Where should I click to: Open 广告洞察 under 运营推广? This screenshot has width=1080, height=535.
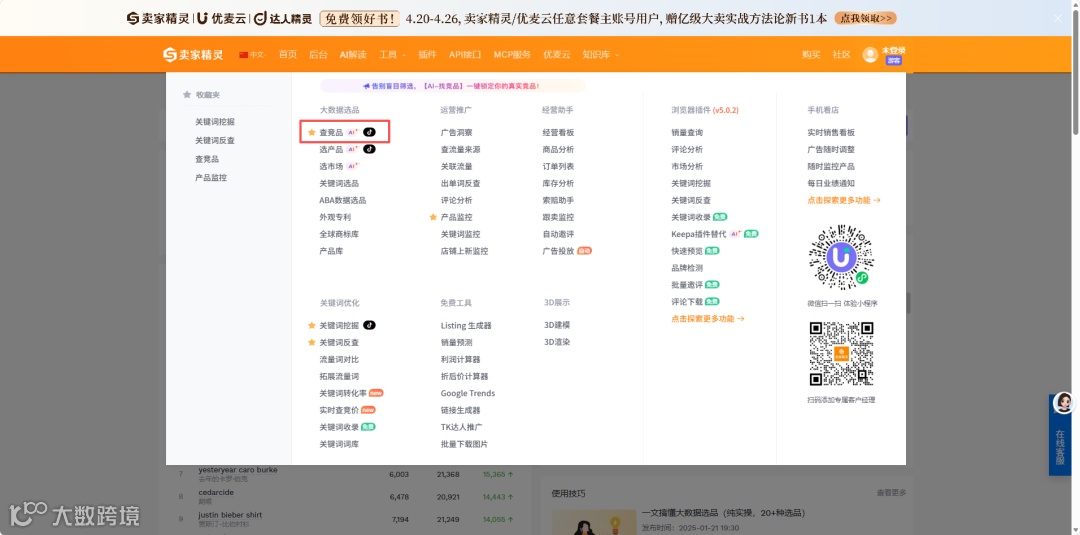pyautogui.click(x=457, y=132)
